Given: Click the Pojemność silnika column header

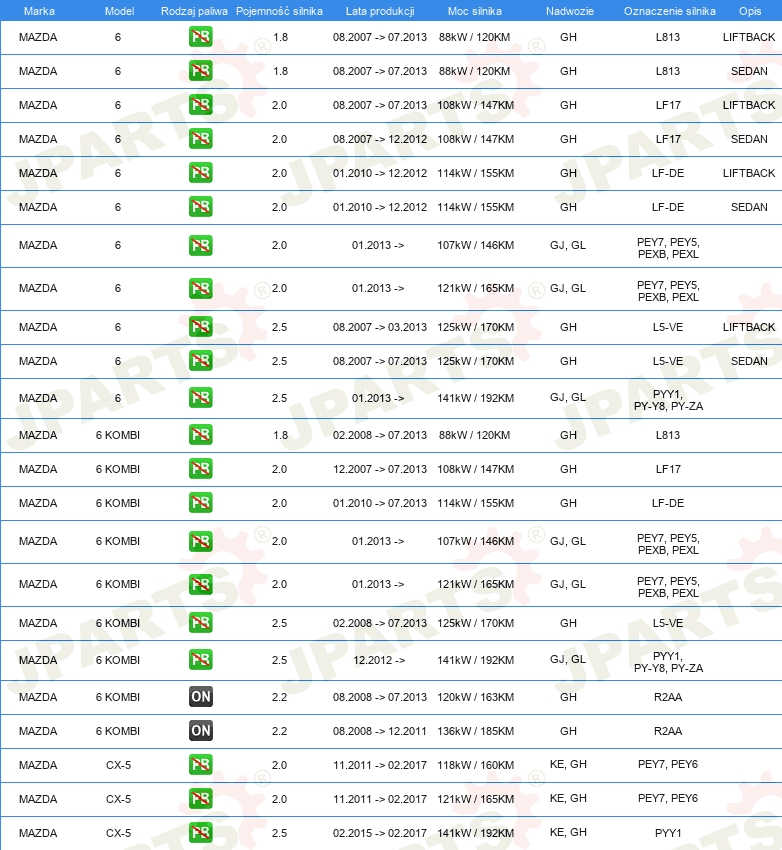Looking at the screenshot, I should [x=279, y=11].
